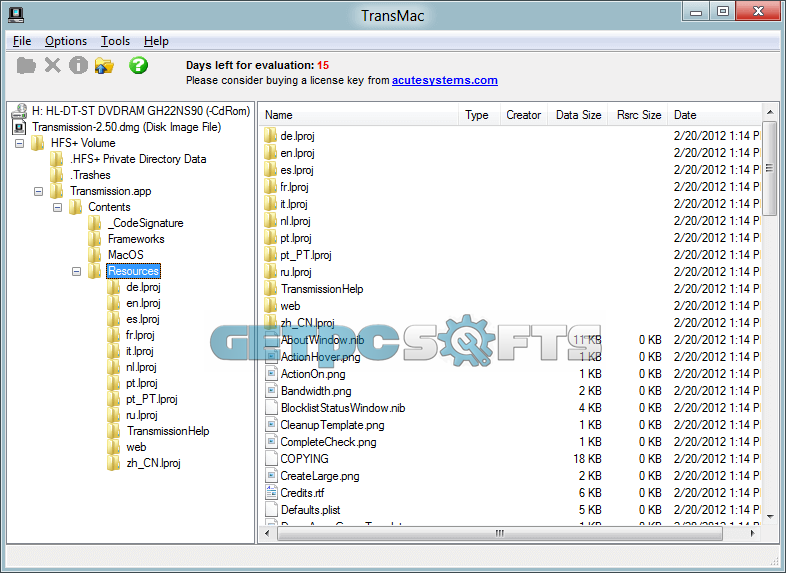Select zh_CN.lproj in the folder tree
This screenshot has width=786, height=573.
[x=153, y=463]
